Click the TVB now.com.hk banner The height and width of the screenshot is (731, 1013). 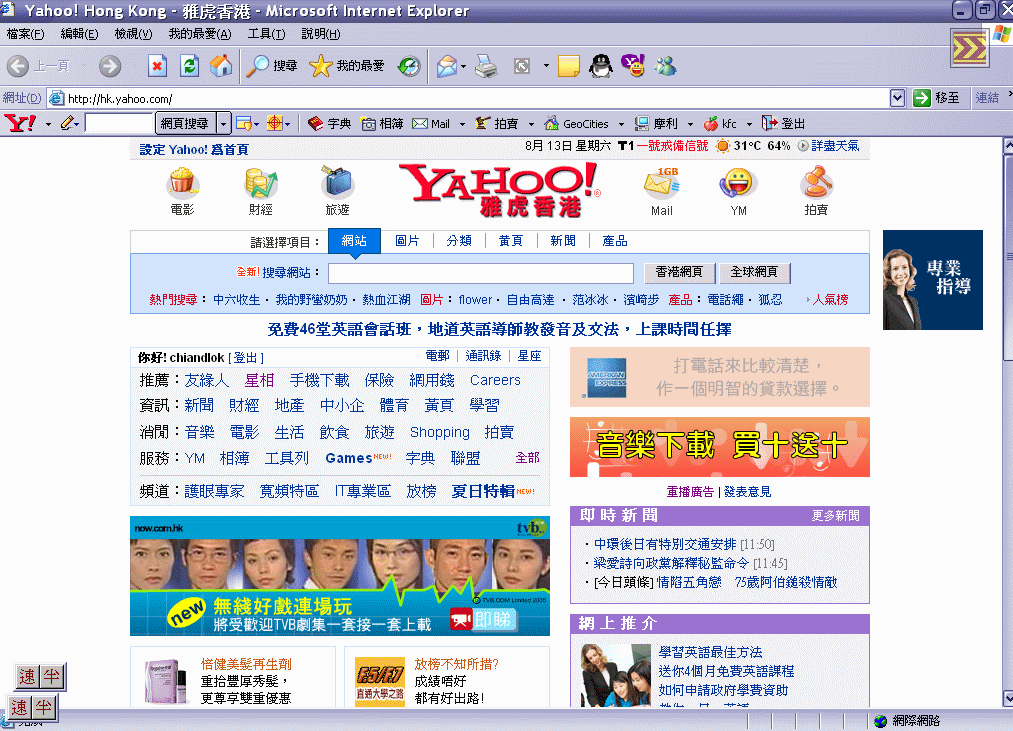point(340,576)
